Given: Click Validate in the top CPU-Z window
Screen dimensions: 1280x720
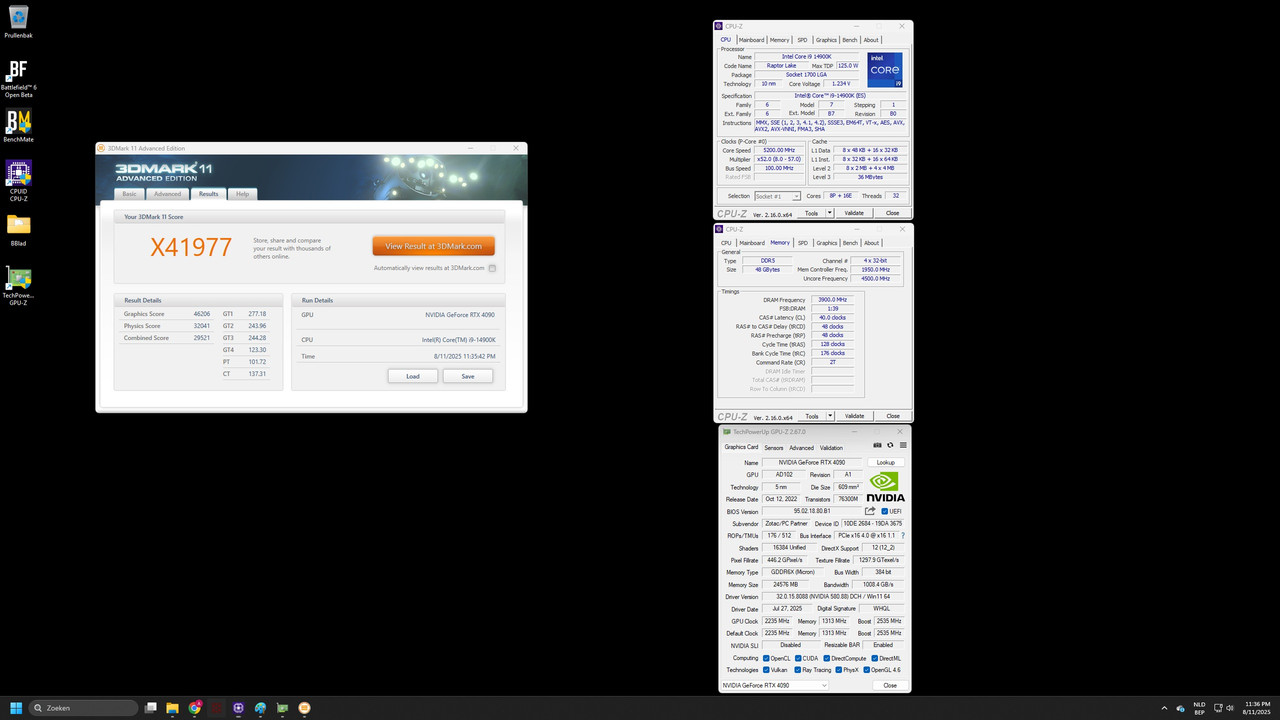Looking at the screenshot, I should coord(854,213).
